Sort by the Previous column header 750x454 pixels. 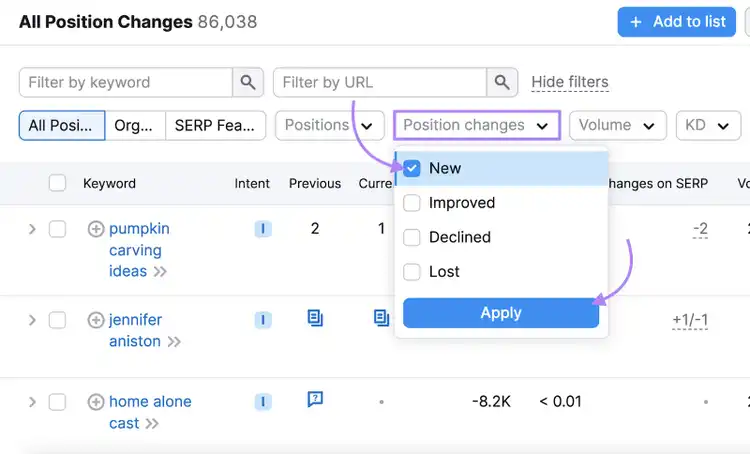click(315, 183)
